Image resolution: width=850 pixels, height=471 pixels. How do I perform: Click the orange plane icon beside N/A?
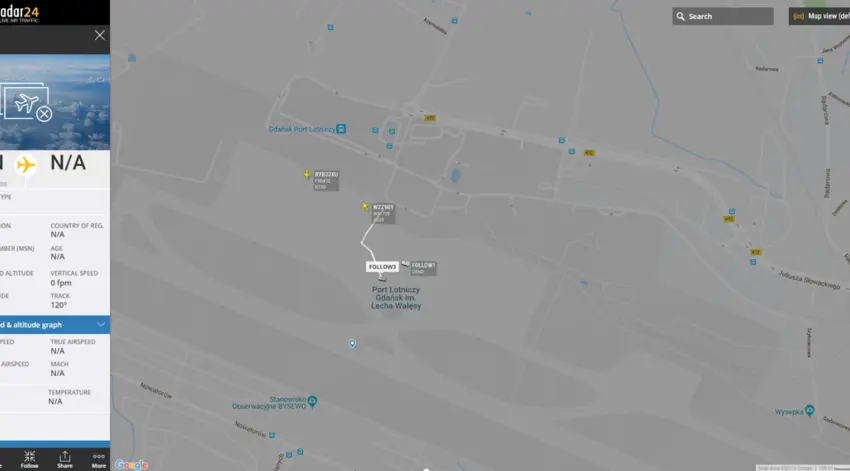click(x=25, y=164)
